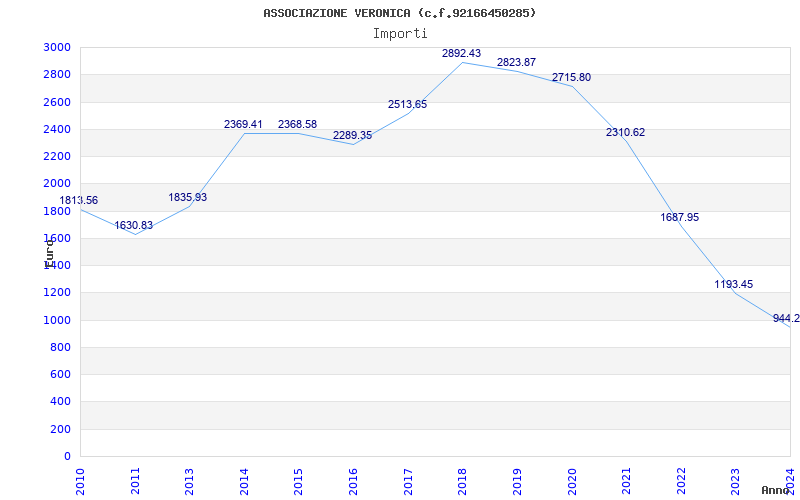Click y-axis value 2400

pyautogui.click(x=57, y=129)
